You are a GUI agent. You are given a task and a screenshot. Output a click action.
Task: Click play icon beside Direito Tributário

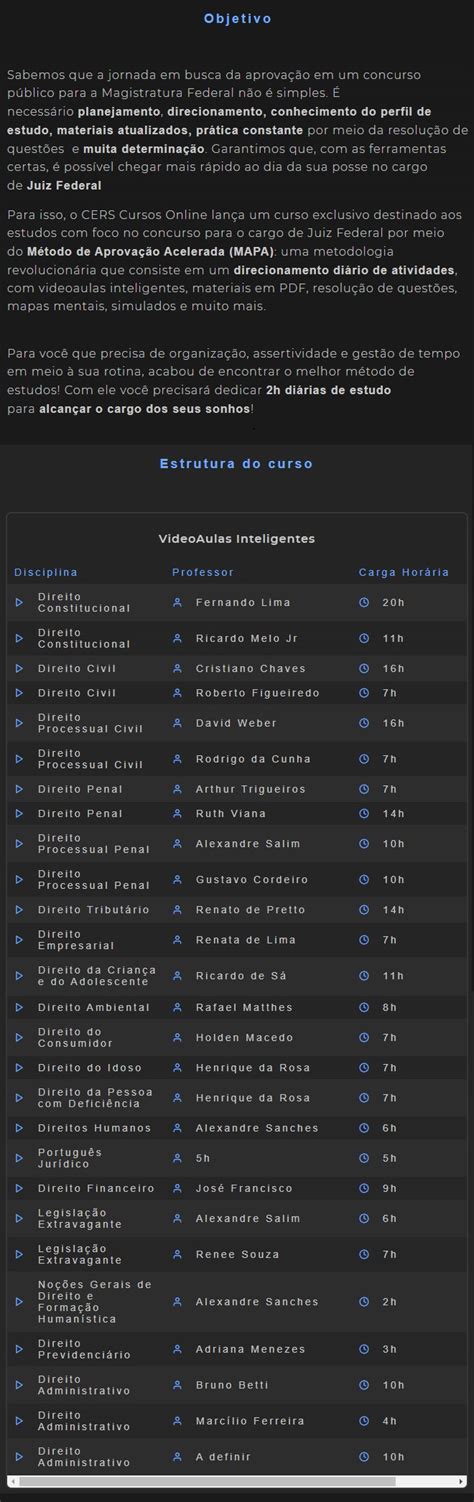(x=19, y=910)
